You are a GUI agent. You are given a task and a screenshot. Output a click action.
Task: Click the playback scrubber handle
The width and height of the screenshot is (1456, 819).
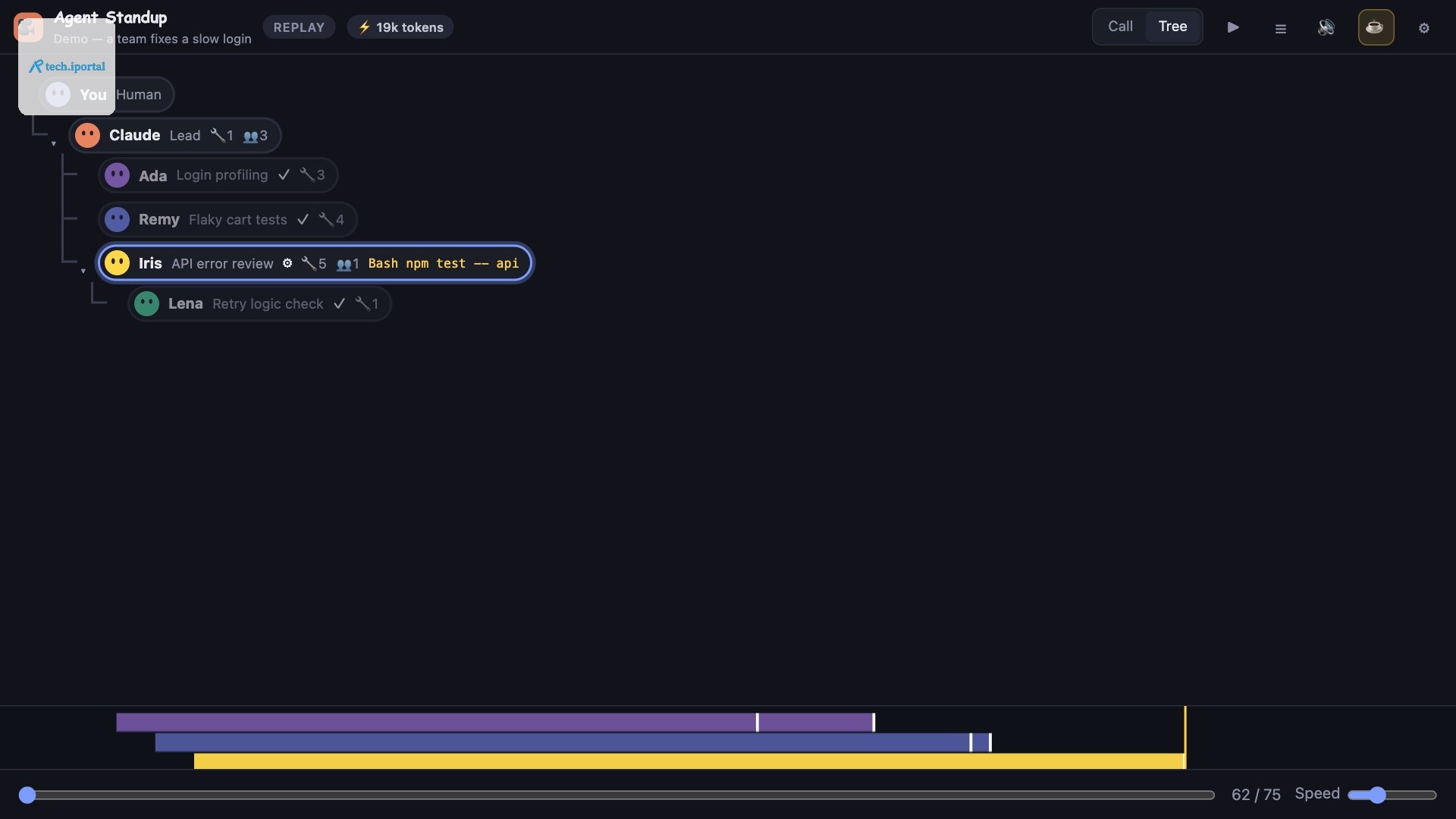click(x=27, y=795)
